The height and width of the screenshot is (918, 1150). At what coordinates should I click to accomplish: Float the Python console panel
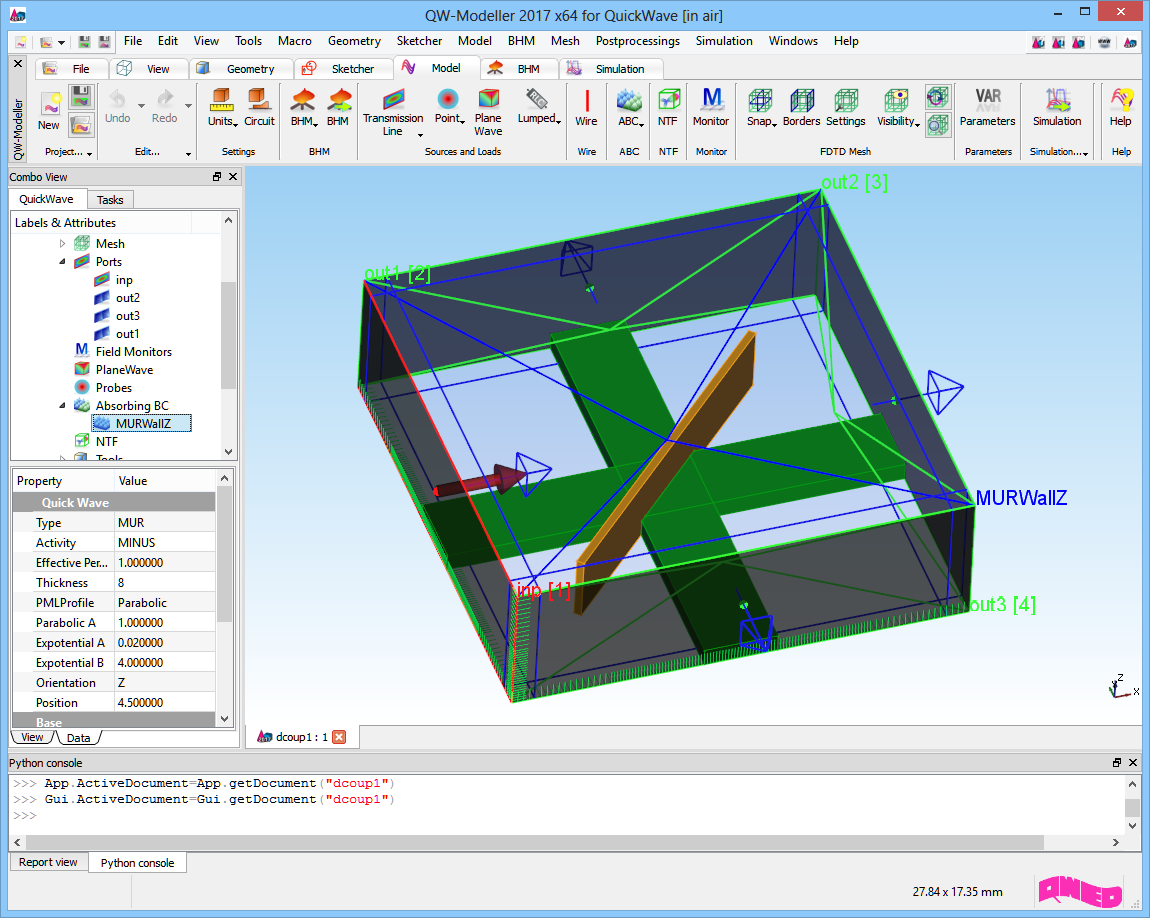click(1116, 763)
